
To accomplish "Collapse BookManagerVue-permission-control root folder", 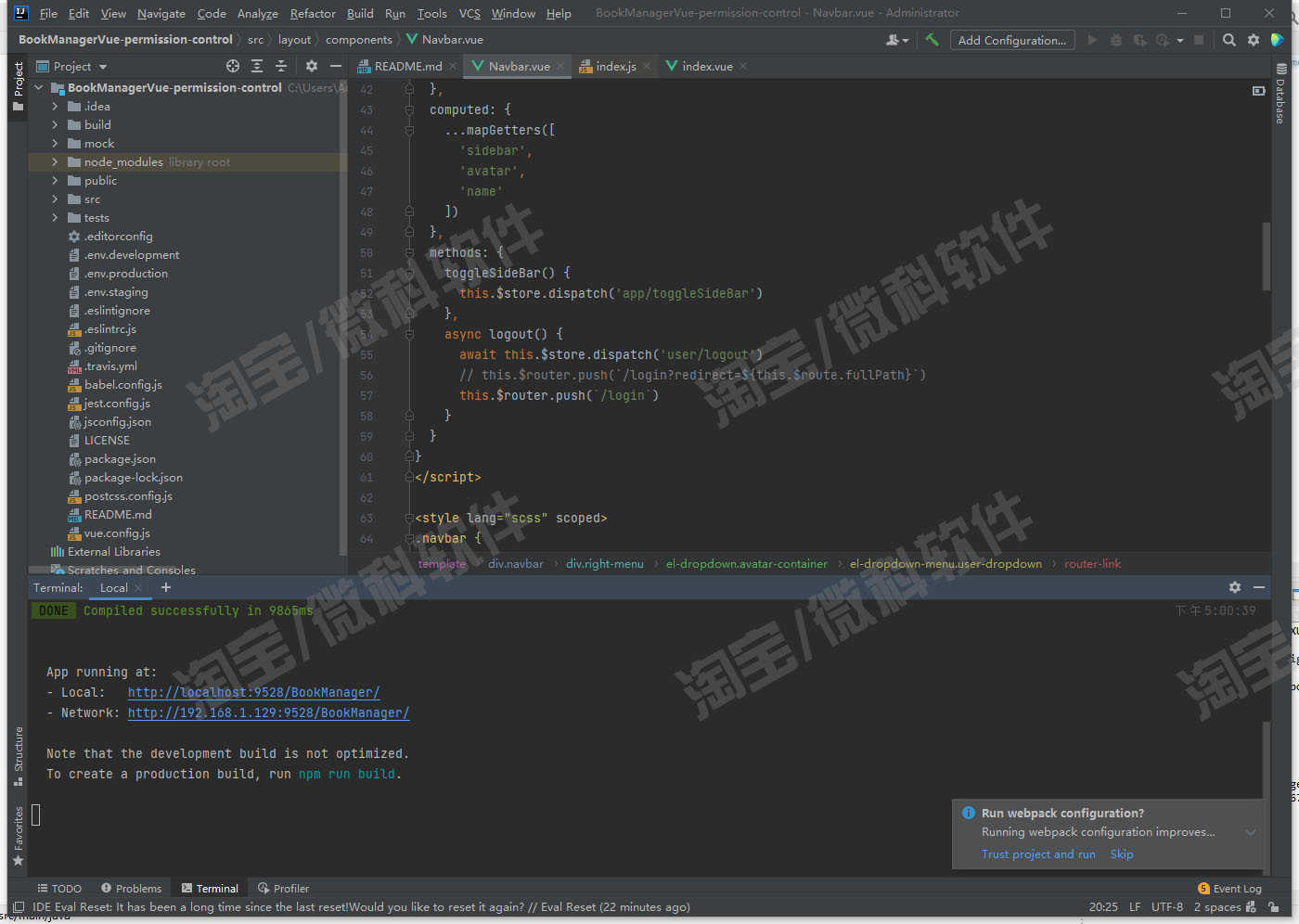I will pos(38,87).
